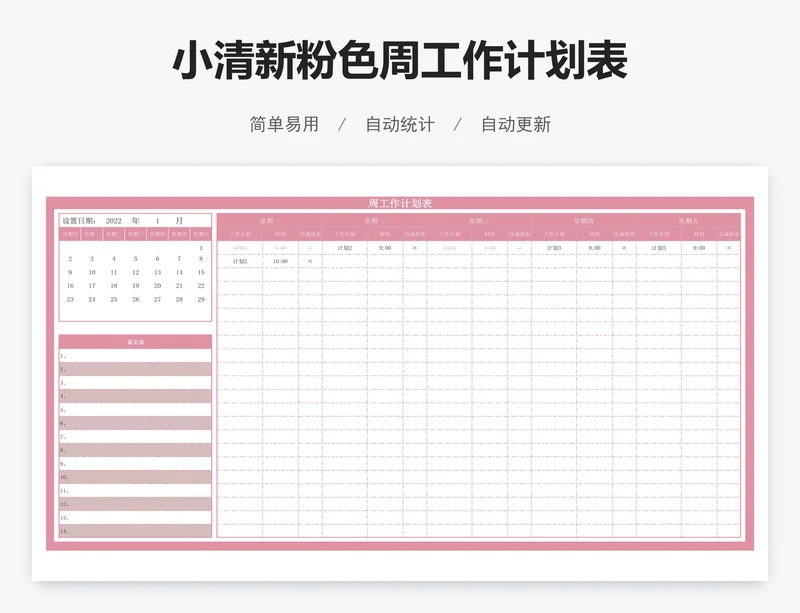Click the 自动更新 subtitle text
Screen dimensions: 800x613
[516, 124]
